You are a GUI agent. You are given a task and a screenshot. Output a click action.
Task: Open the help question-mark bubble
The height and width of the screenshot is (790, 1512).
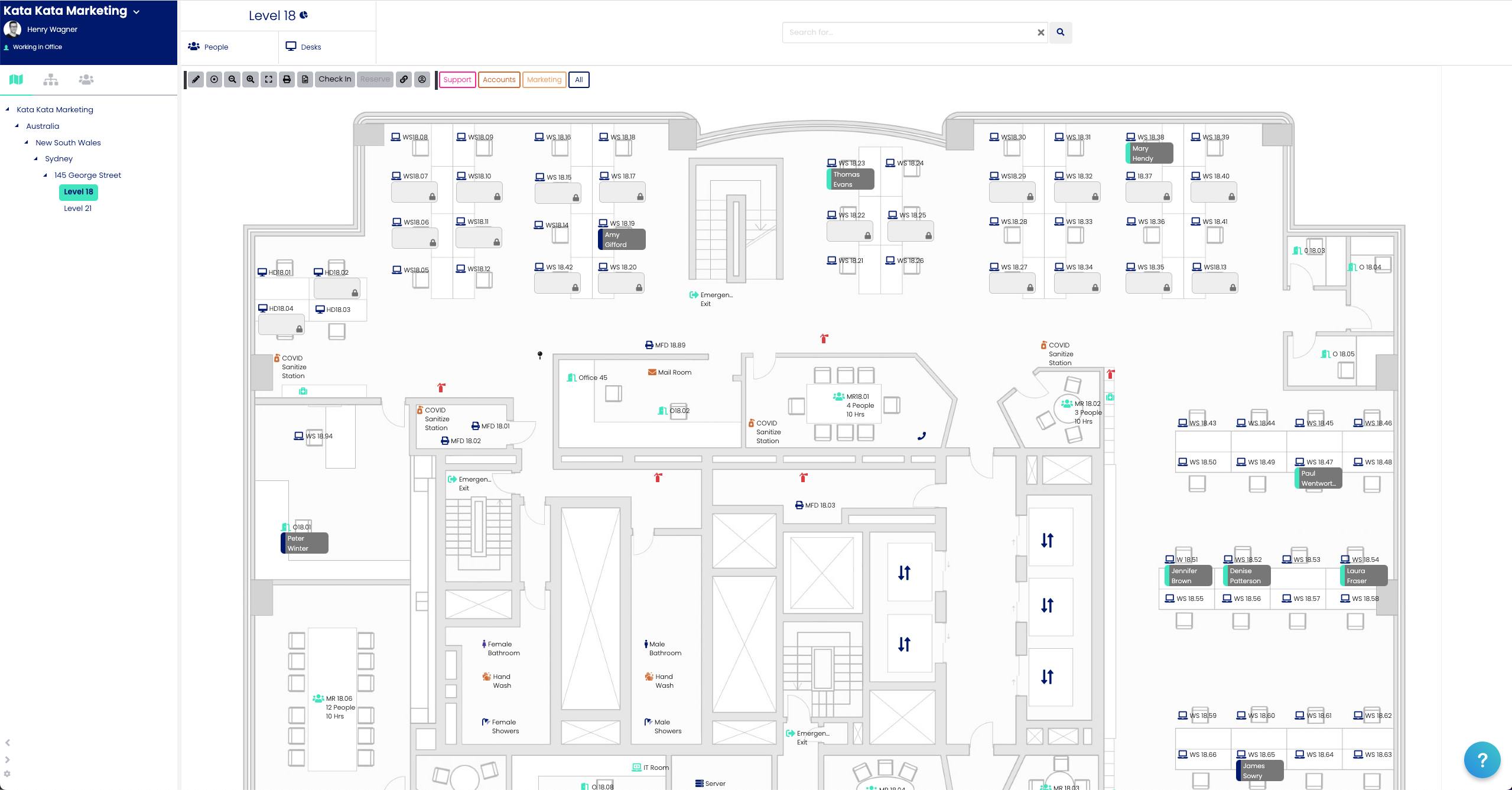(1482, 760)
